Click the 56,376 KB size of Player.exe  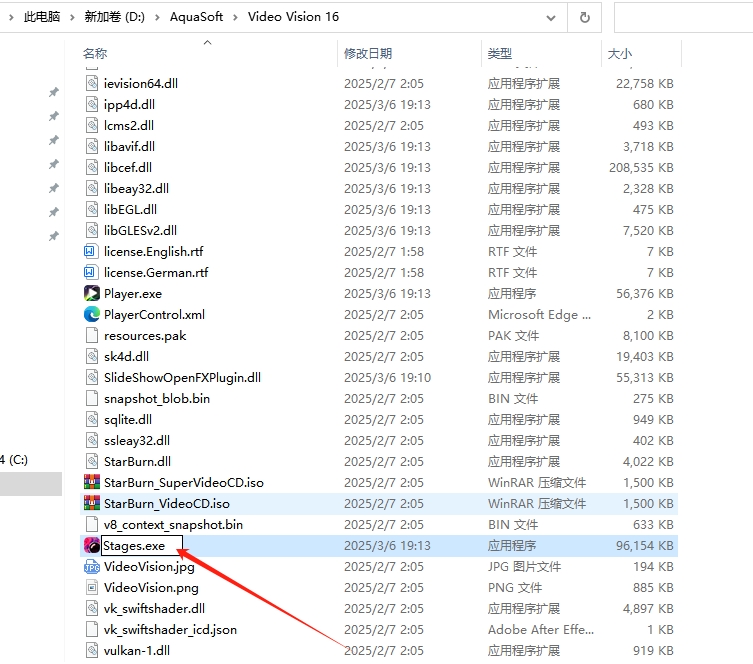coord(644,294)
